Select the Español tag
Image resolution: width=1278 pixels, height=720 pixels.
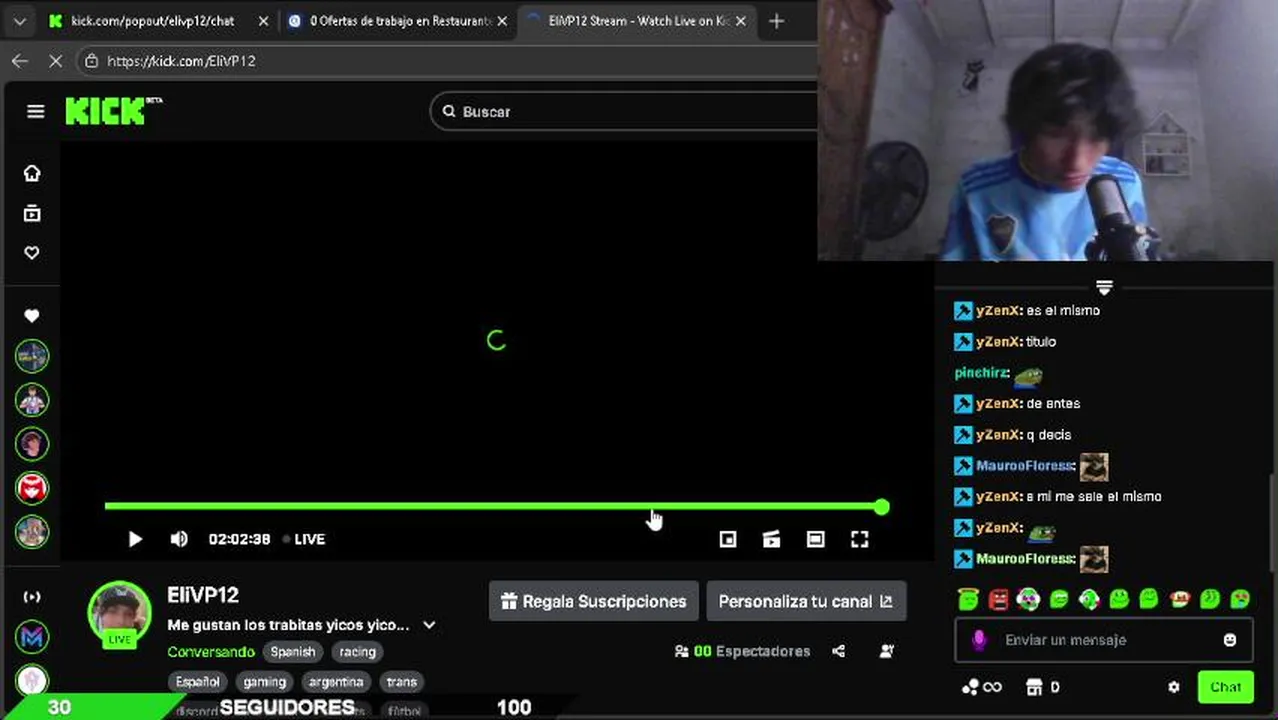click(x=198, y=682)
